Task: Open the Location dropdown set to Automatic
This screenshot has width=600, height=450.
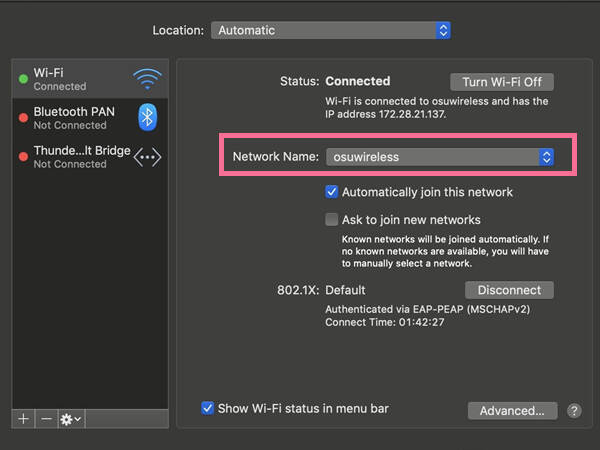Action: point(331,30)
